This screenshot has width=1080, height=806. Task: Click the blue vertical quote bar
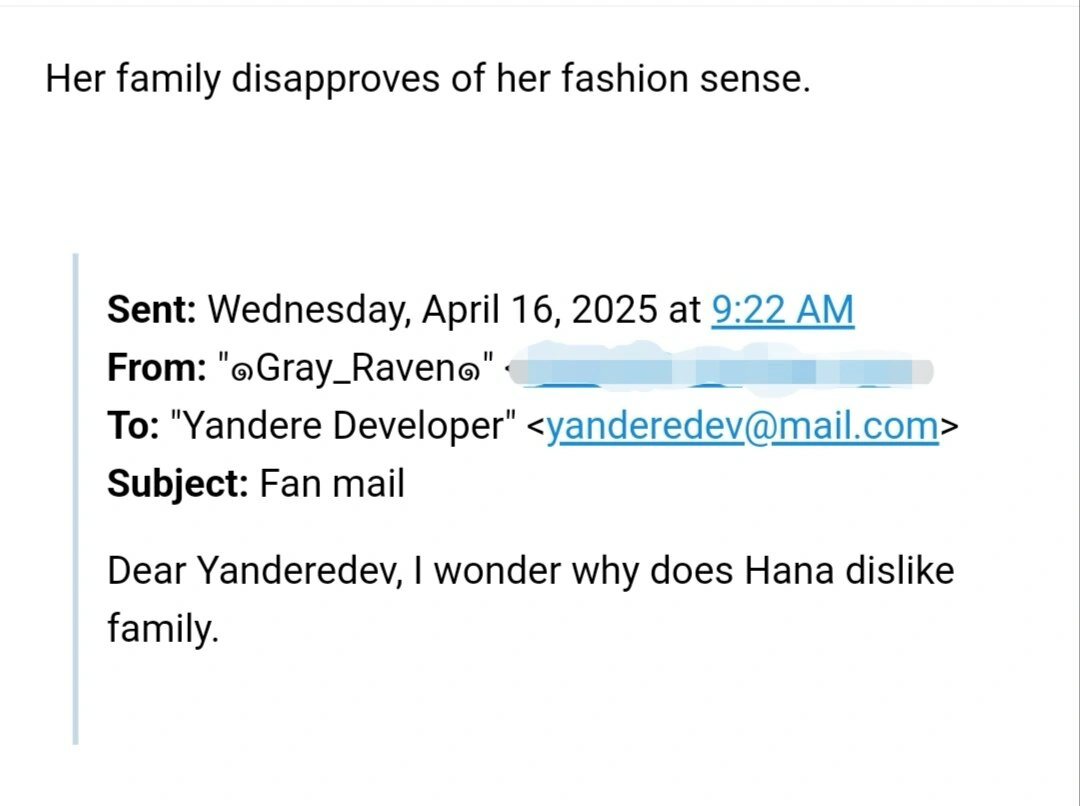coord(76,499)
